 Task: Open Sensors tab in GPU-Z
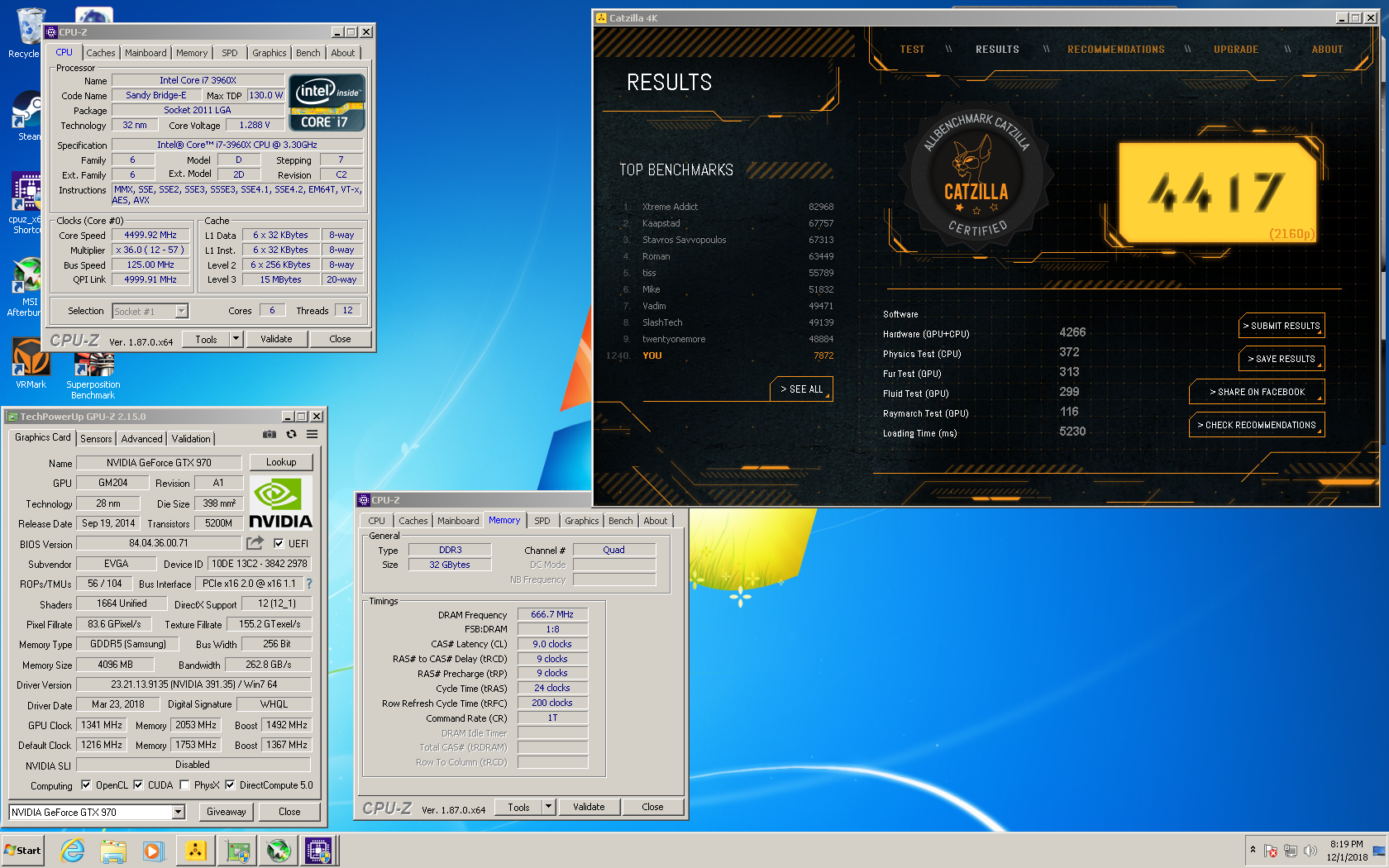96,439
